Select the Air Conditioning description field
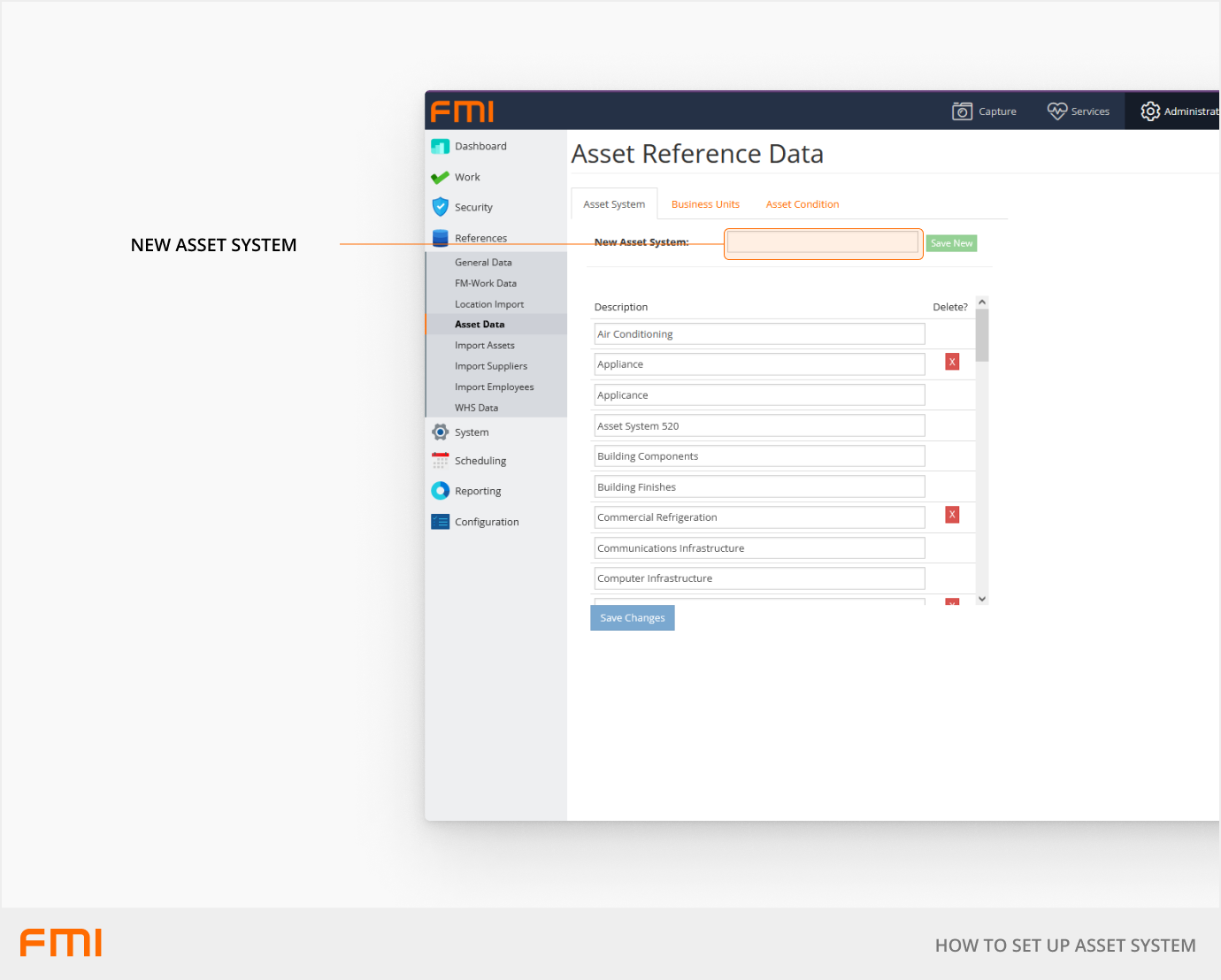This screenshot has width=1221, height=980. coord(759,334)
